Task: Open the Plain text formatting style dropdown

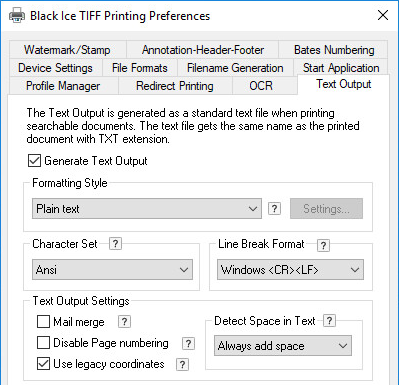Action: pos(147,209)
